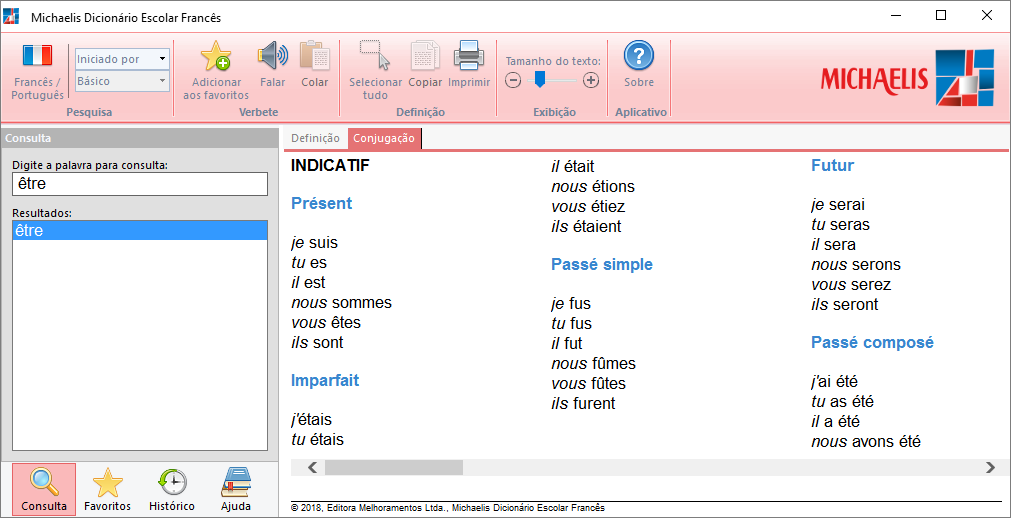Click the Colar clipboard icon

click(x=315, y=56)
